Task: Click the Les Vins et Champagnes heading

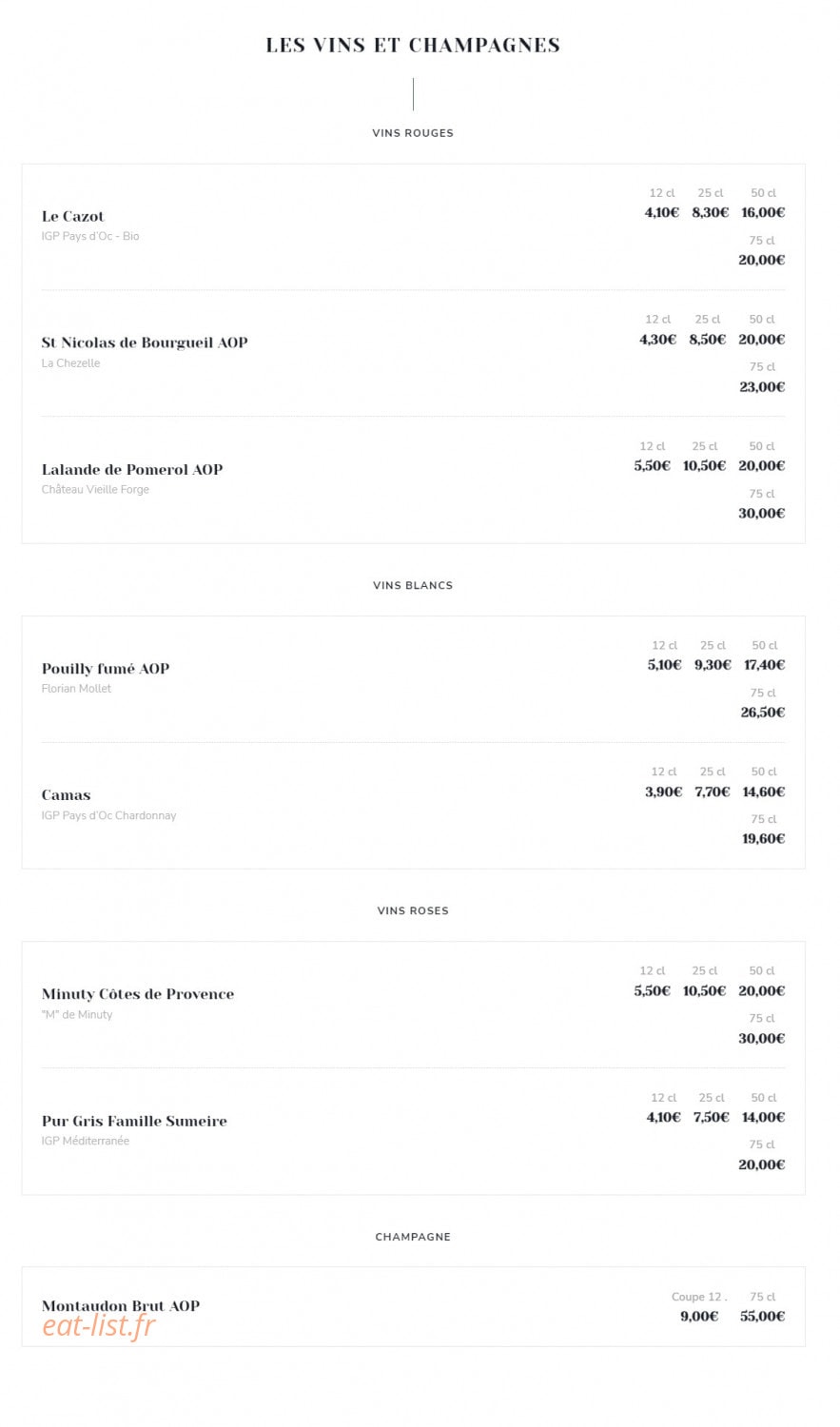Action: coord(413,45)
